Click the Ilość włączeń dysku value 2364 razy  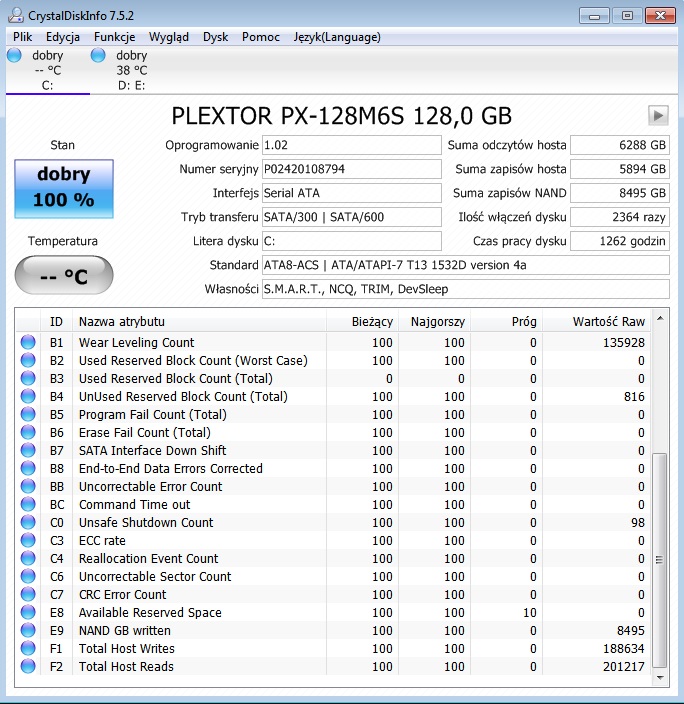pos(620,217)
